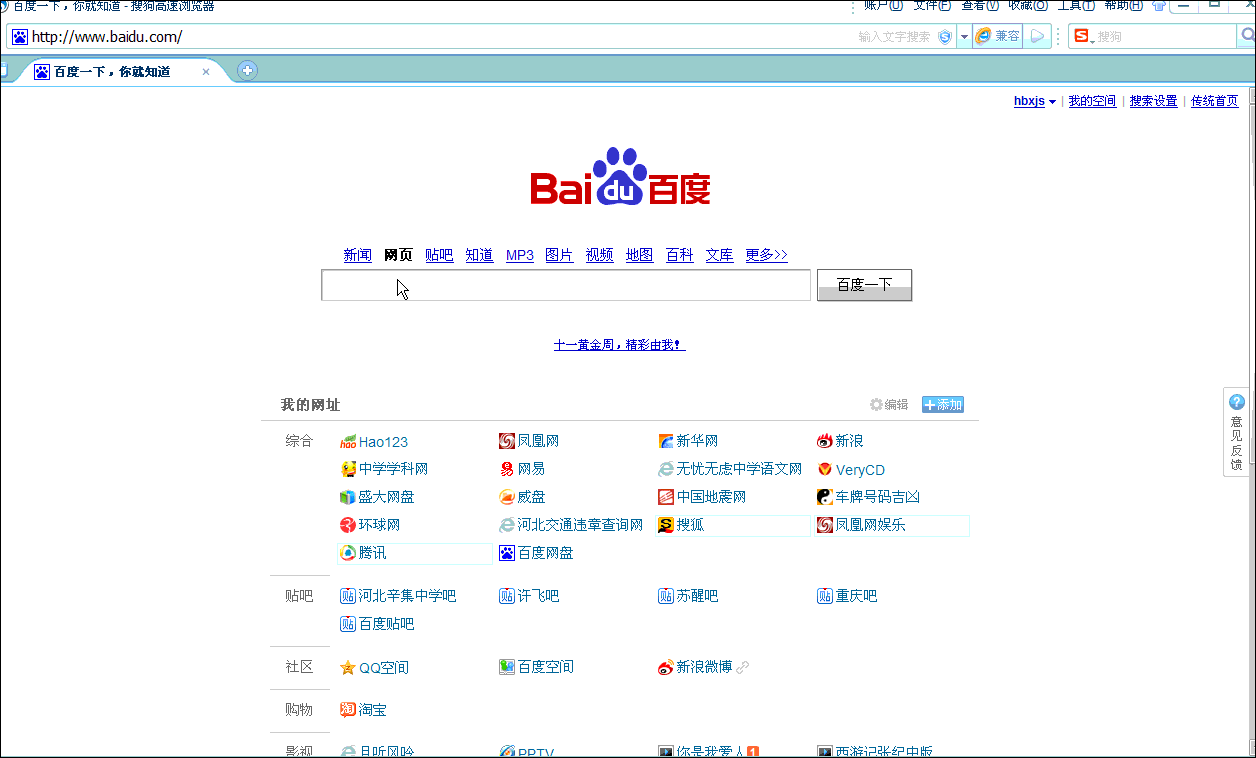Switch to the MP3 search category

click(x=520, y=255)
